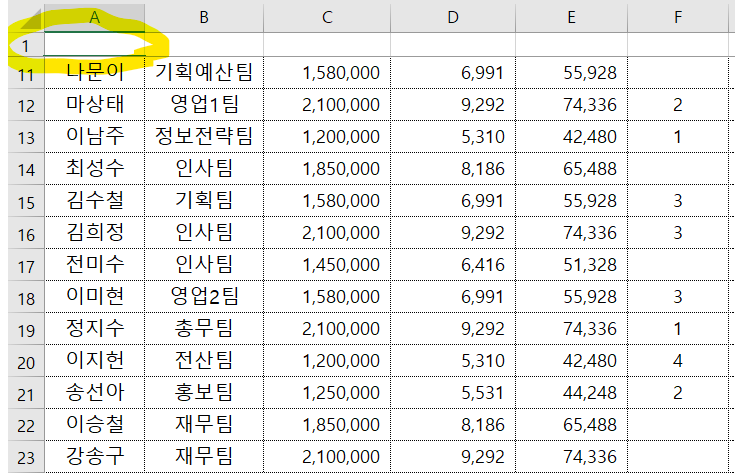Click the cell containing 정지수
Screen dimensions: 735x473
[94, 328]
